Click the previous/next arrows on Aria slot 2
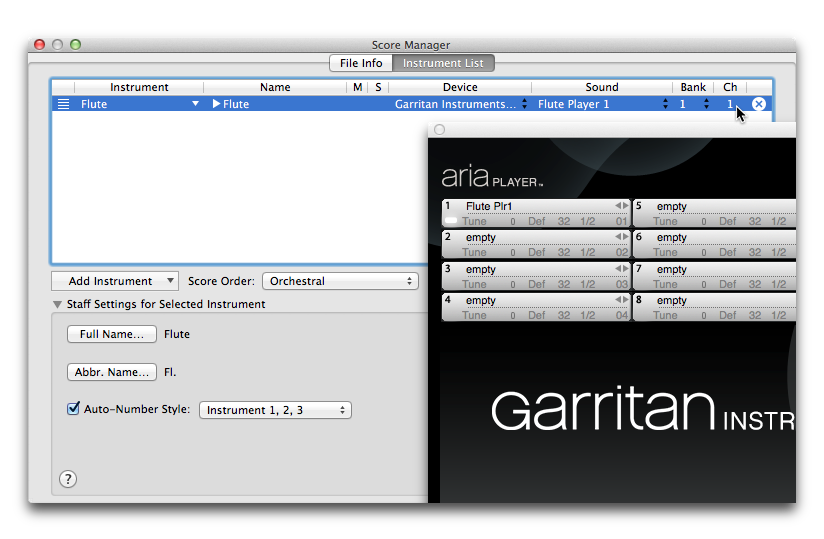Image resolution: width=824 pixels, height=539 pixels. [x=622, y=237]
